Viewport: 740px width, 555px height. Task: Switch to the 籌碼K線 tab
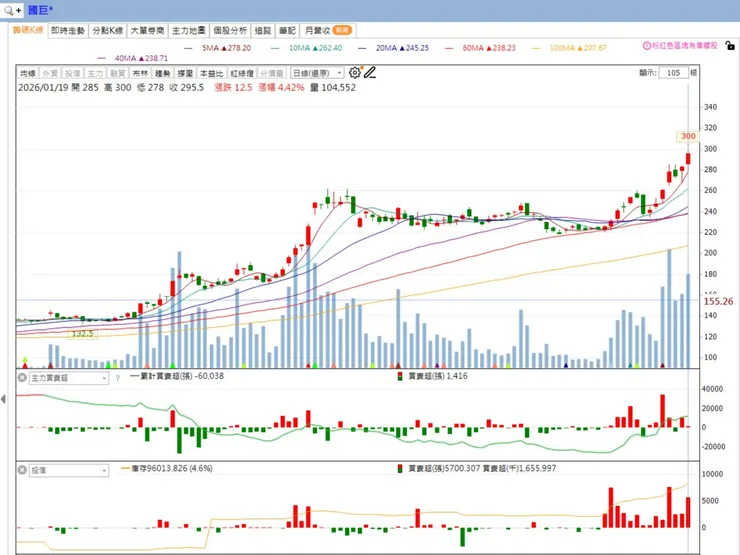[28, 30]
